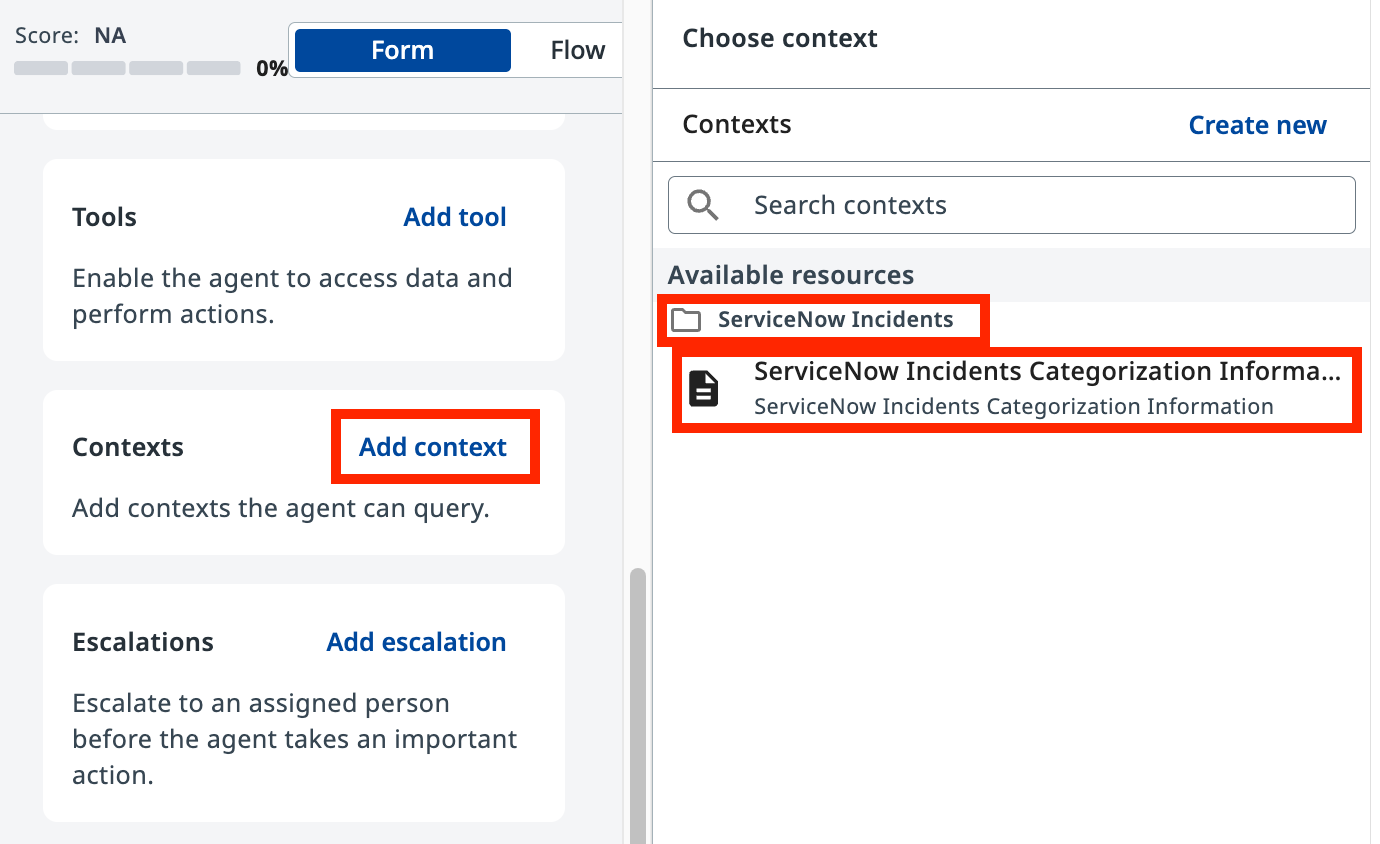Click the Add escalation link

coord(416,642)
